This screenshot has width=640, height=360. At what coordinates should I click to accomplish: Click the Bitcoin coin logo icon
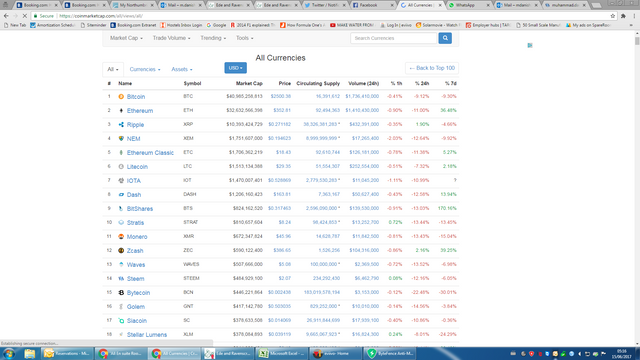click(x=121, y=97)
